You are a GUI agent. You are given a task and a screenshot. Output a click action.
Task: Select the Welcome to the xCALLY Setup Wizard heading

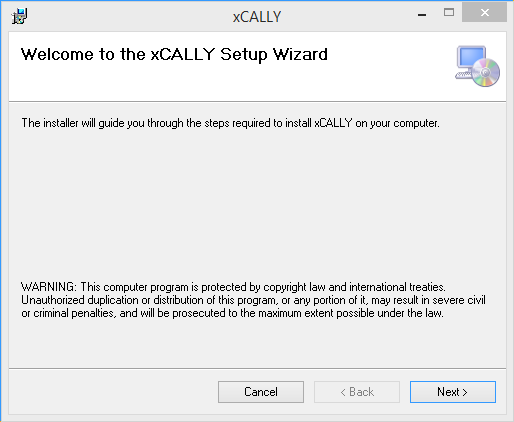tap(174, 54)
